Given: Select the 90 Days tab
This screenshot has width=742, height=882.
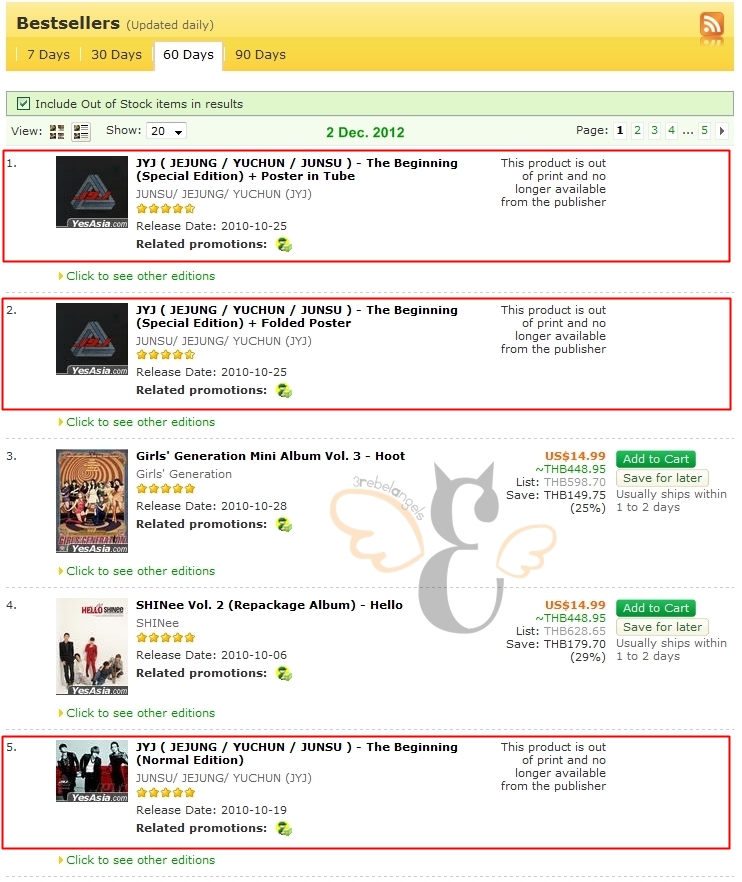Looking at the screenshot, I should (x=260, y=55).
